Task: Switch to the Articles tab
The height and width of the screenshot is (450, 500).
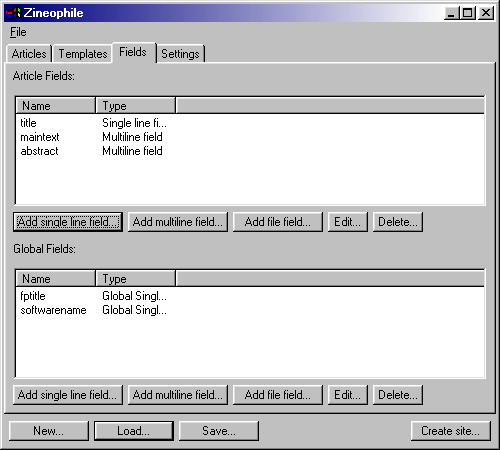Action: click(x=29, y=54)
